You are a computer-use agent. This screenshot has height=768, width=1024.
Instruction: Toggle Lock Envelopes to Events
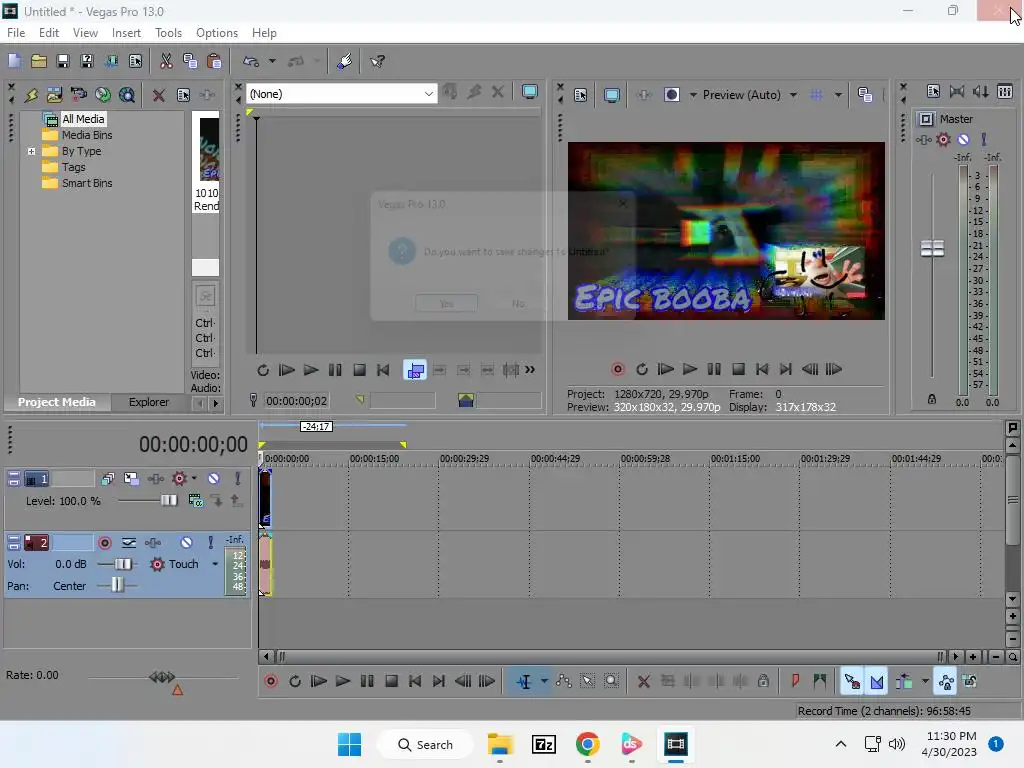946,682
